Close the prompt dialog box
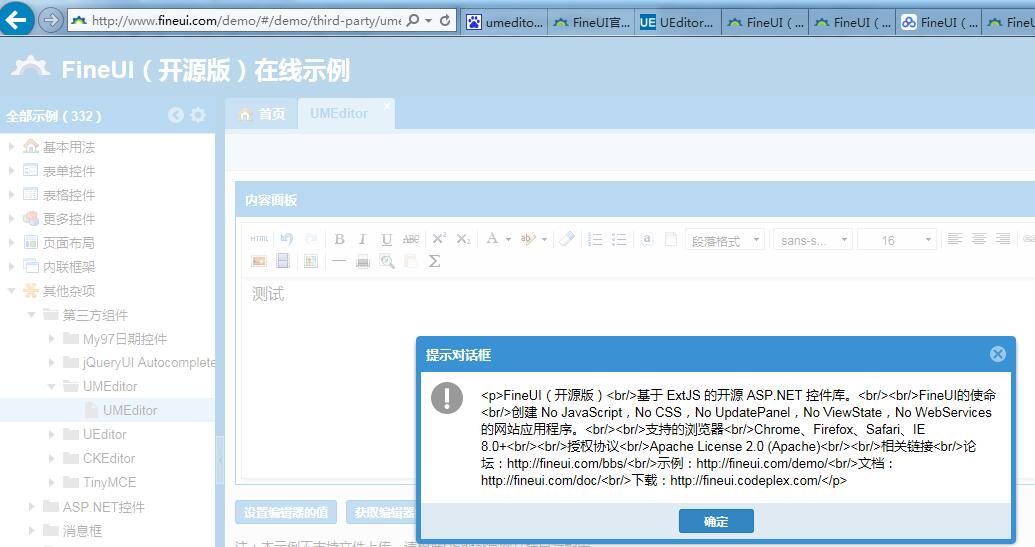Viewport: 1035px width, 547px height. click(997, 354)
